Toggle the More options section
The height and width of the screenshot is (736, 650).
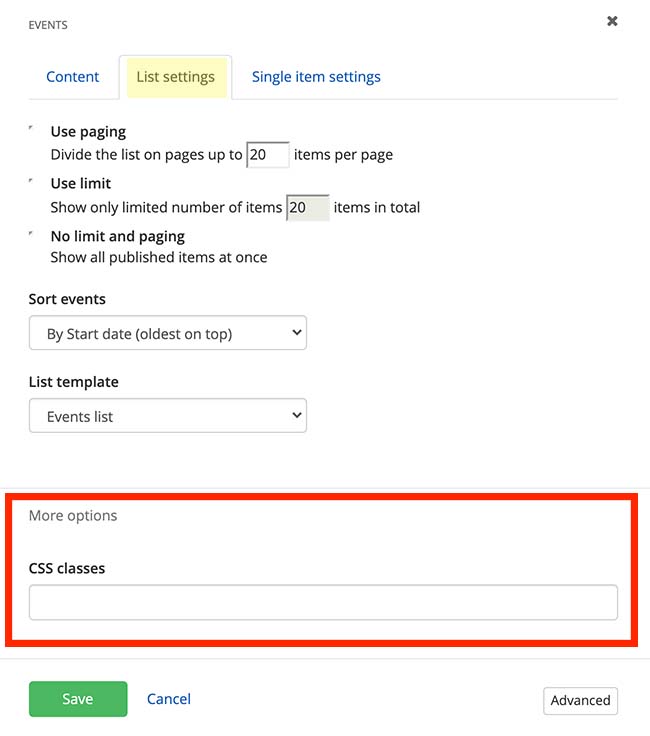[73, 516]
